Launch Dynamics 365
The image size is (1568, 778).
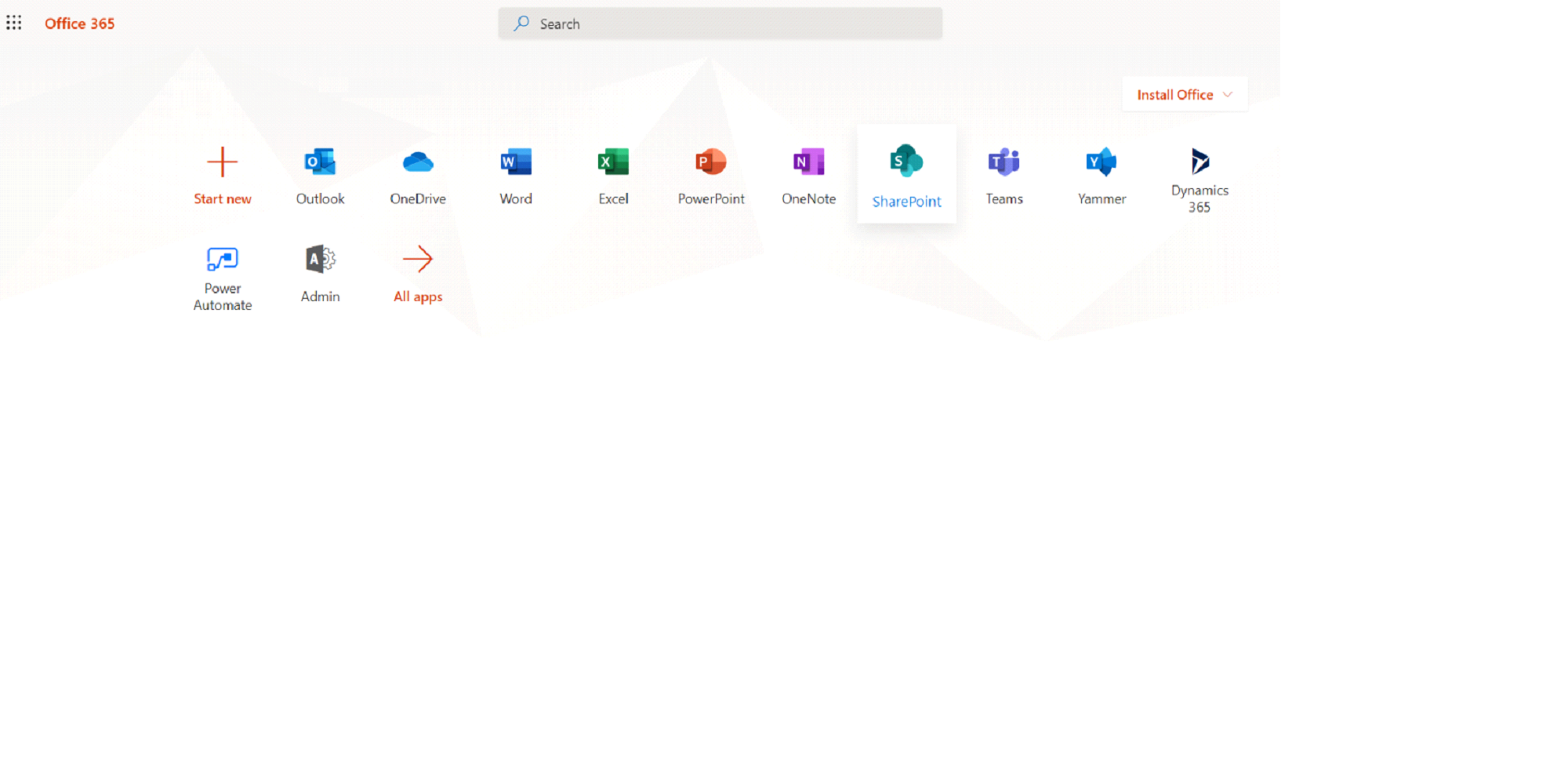[x=1200, y=180]
